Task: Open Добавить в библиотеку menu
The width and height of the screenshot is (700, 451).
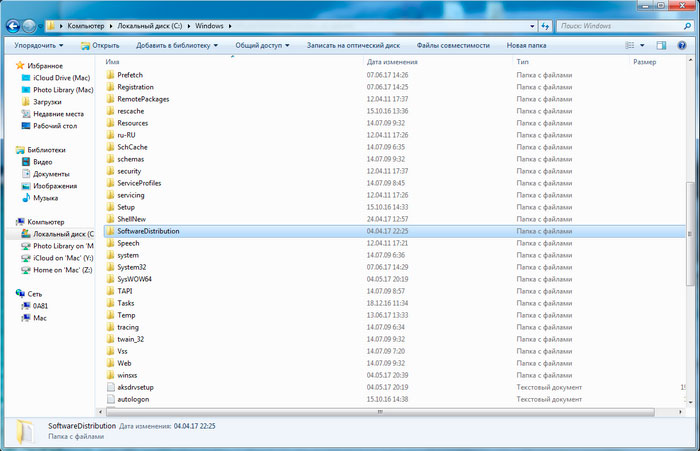Action: click(177, 45)
